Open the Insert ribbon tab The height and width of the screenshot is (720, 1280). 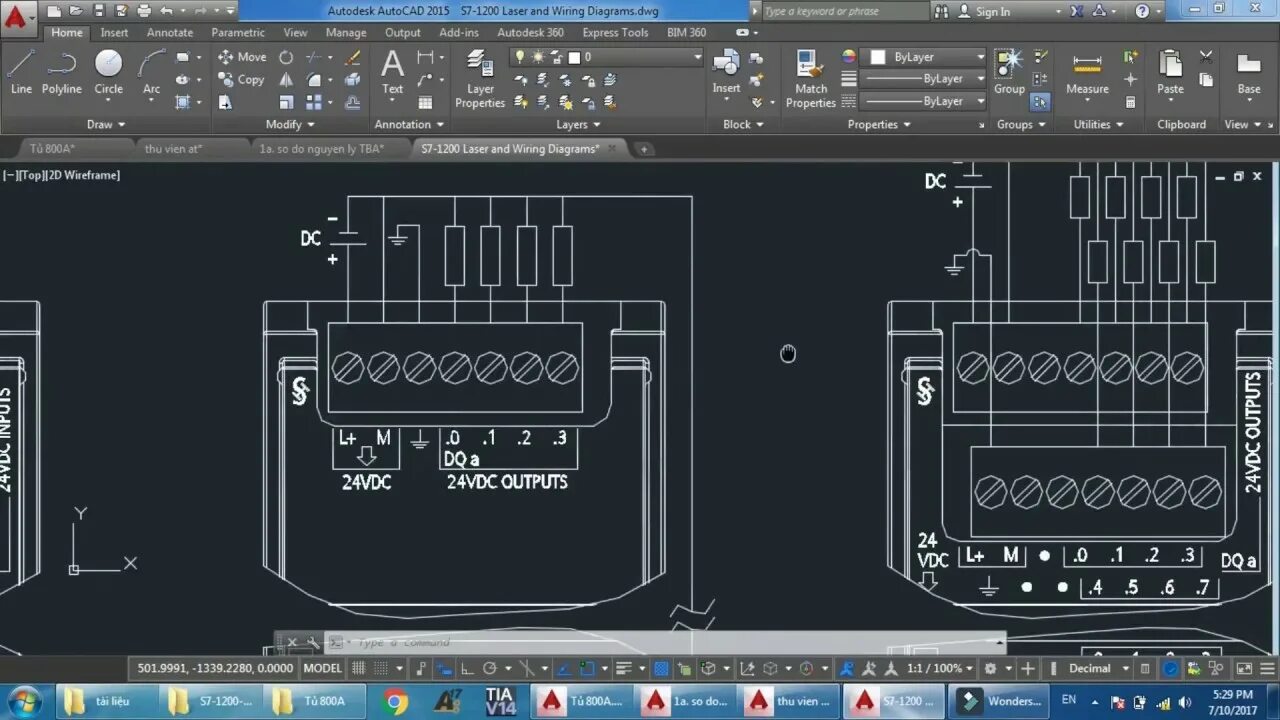114,33
